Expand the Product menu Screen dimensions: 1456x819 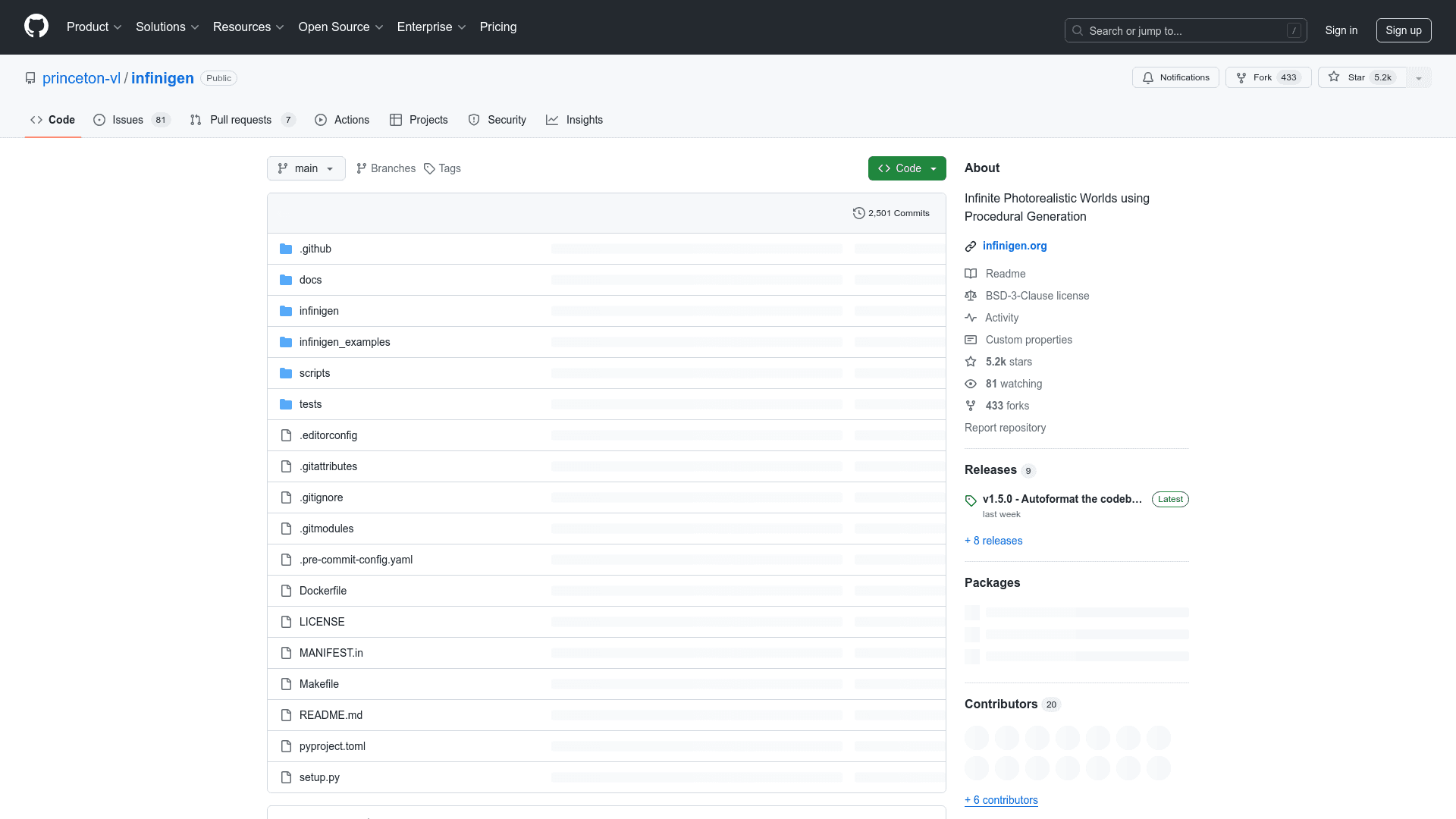[x=94, y=27]
